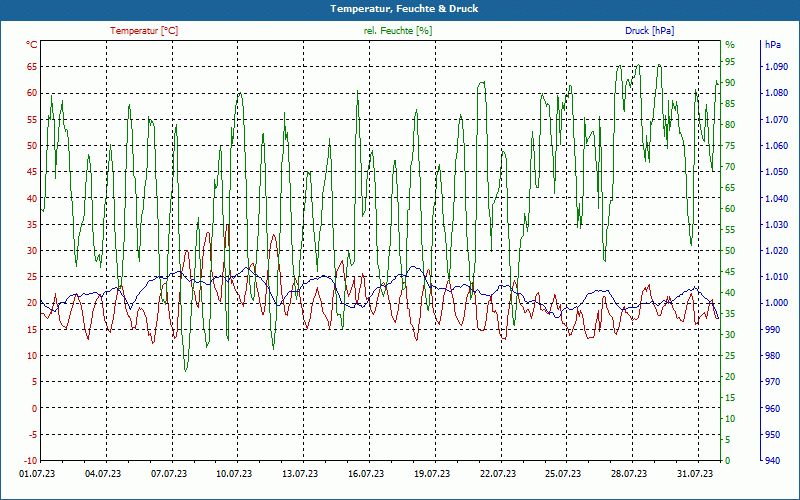The image size is (800, 500).
Task: Click date label "25.07.23" on time axis
Action: click(563, 474)
